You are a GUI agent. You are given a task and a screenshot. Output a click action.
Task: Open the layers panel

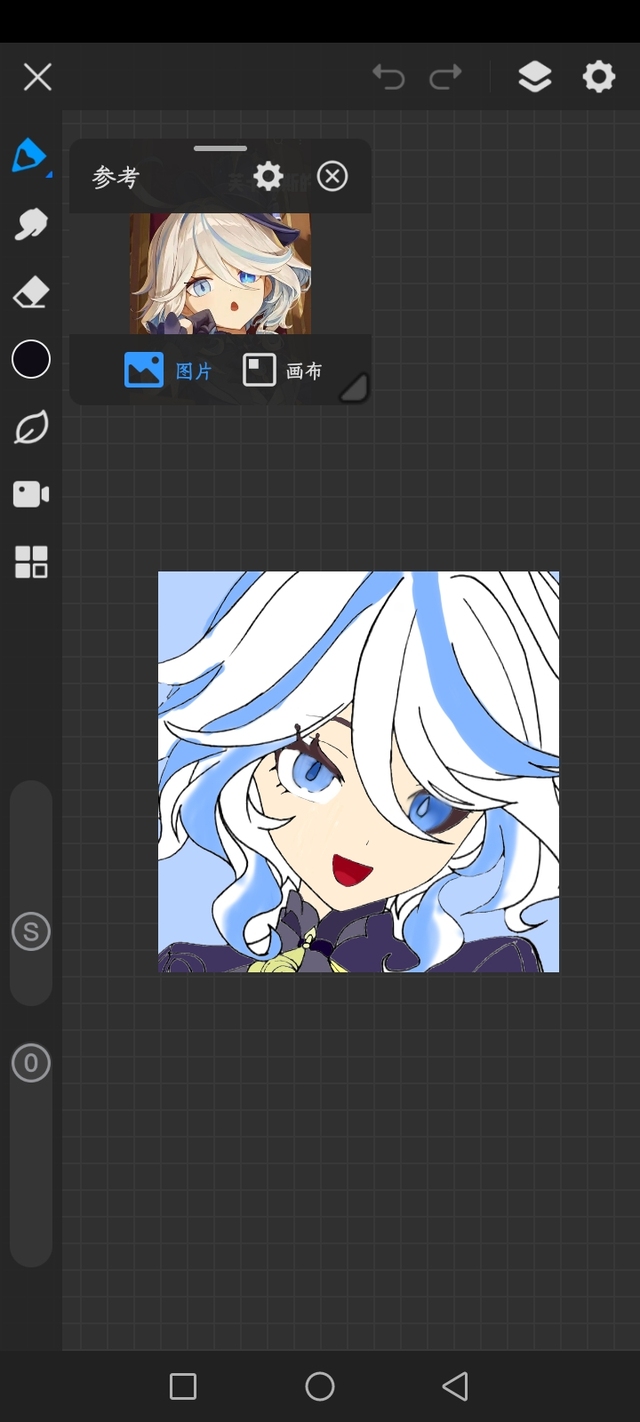[x=535, y=77]
